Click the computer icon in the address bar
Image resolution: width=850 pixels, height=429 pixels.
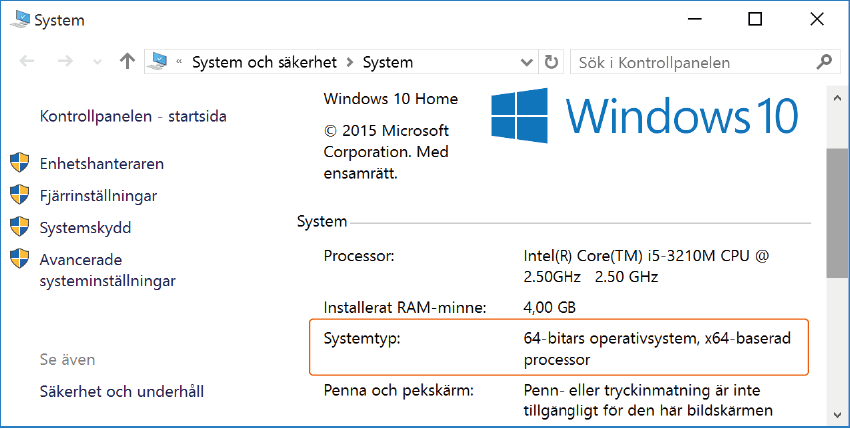(x=158, y=62)
